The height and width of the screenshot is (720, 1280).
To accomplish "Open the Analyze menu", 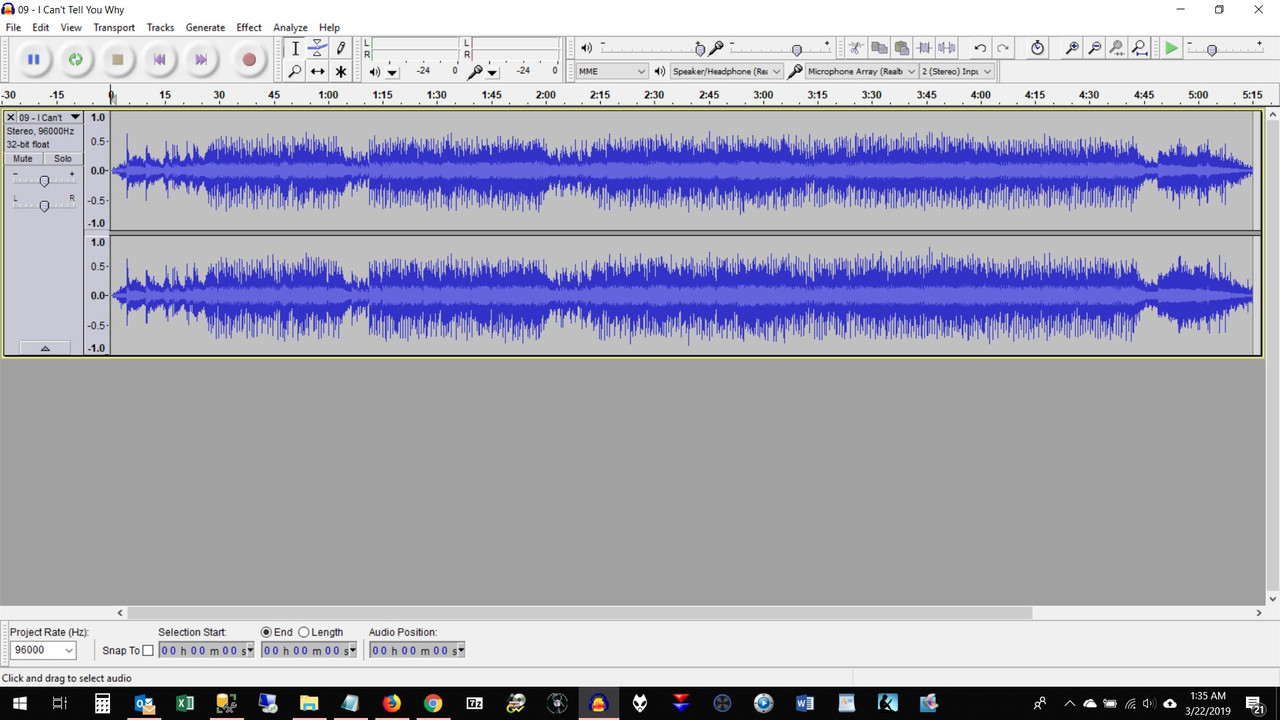I will click(x=290, y=27).
